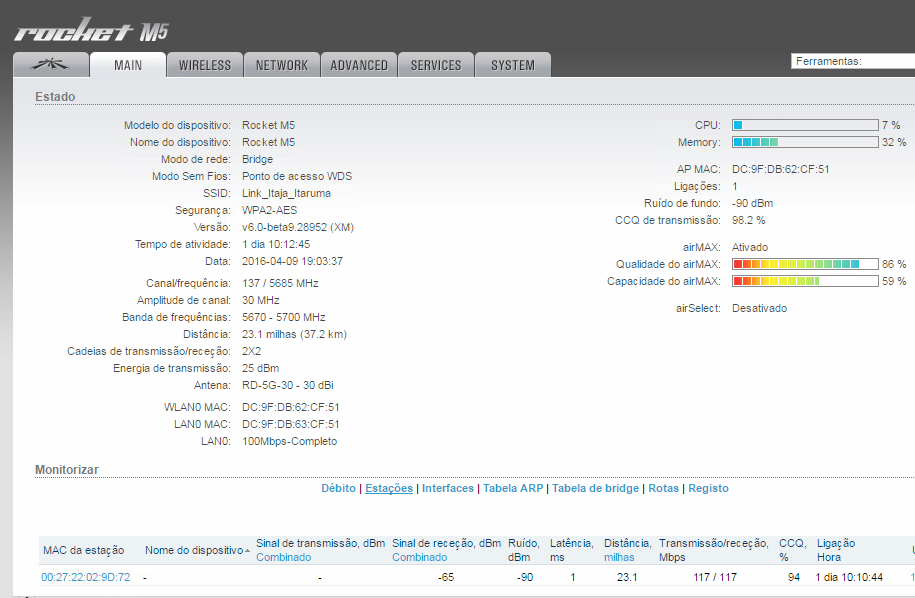Open the SERVICES tab
The width and height of the screenshot is (915, 598).
[436, 65]
